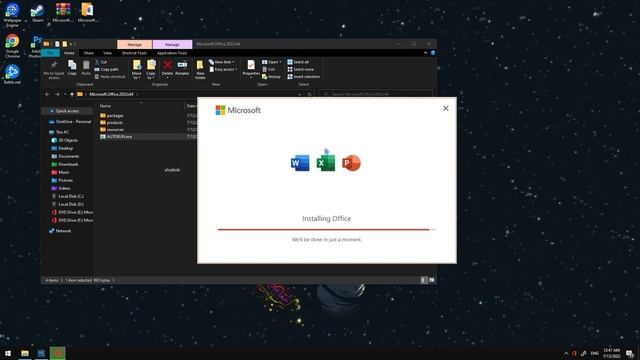Open the File tab in File Explorer

(51, 53)
